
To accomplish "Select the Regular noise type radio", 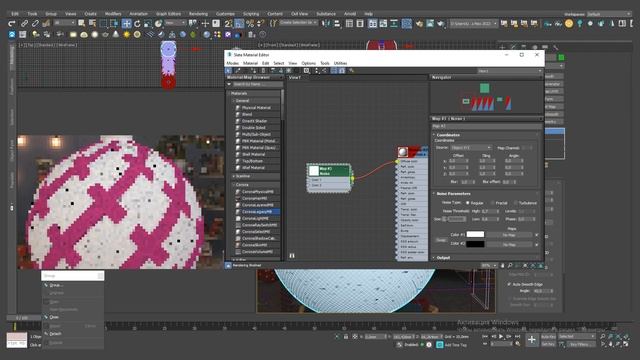I will [468, 203].
